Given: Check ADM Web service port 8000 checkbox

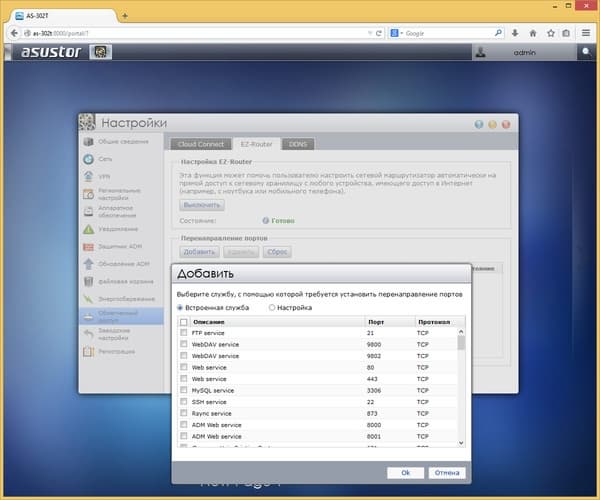Looking at the screenshot, I should pos(184,424).
